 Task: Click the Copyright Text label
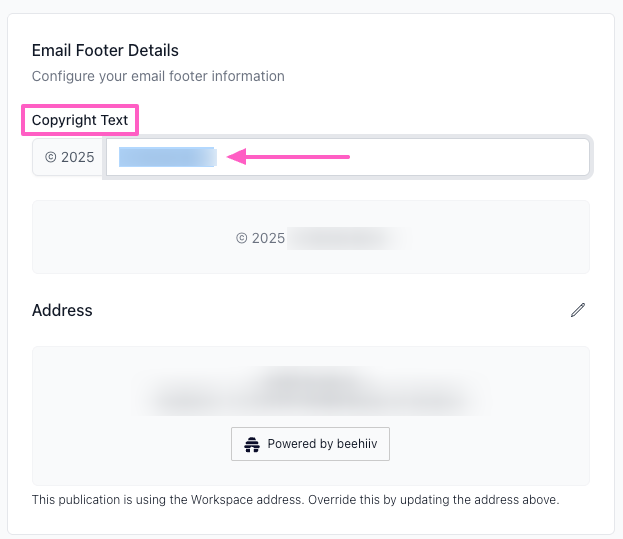coord(80,120)
